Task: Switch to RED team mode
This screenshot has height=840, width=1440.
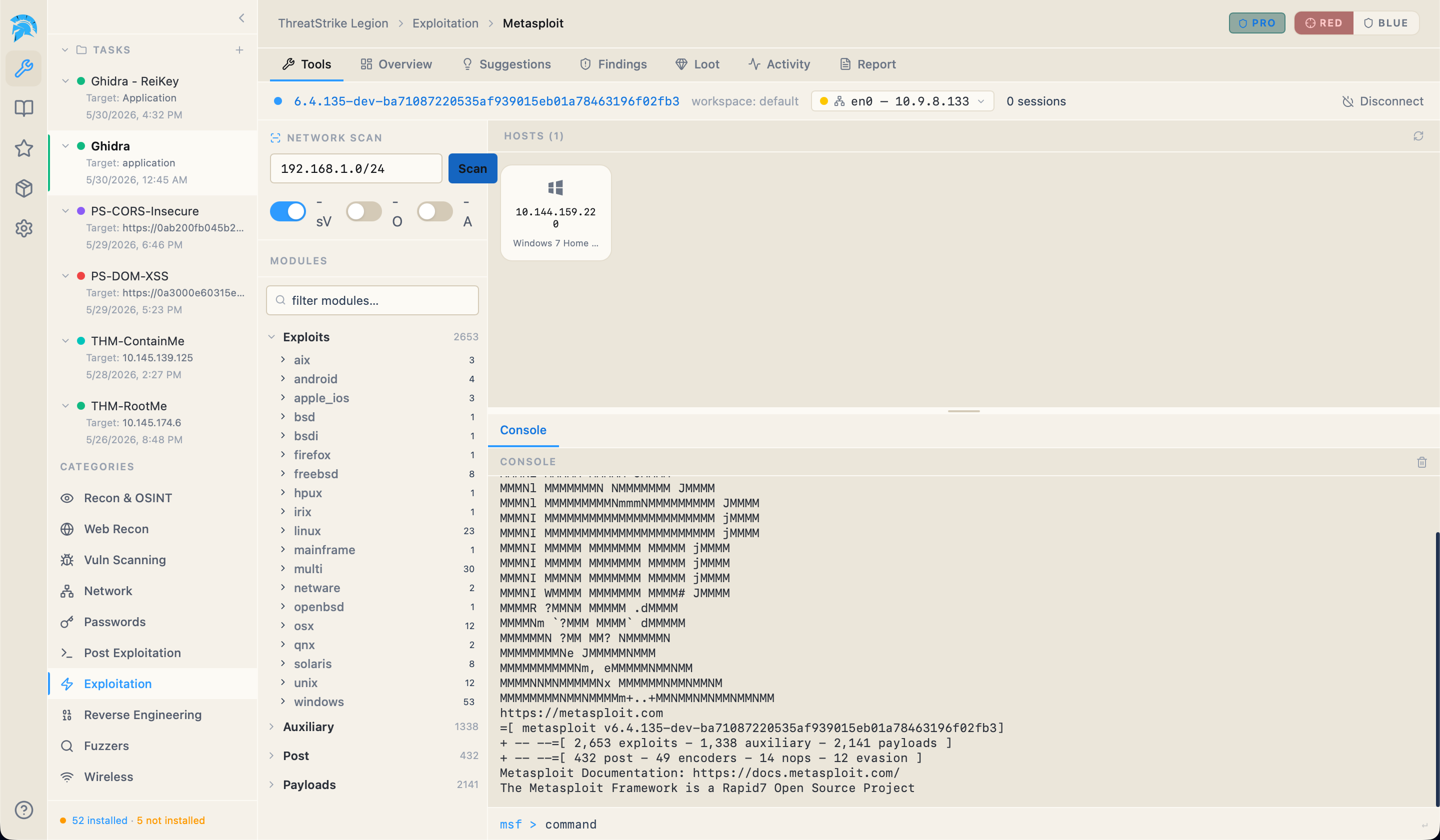Action: 1323,23
